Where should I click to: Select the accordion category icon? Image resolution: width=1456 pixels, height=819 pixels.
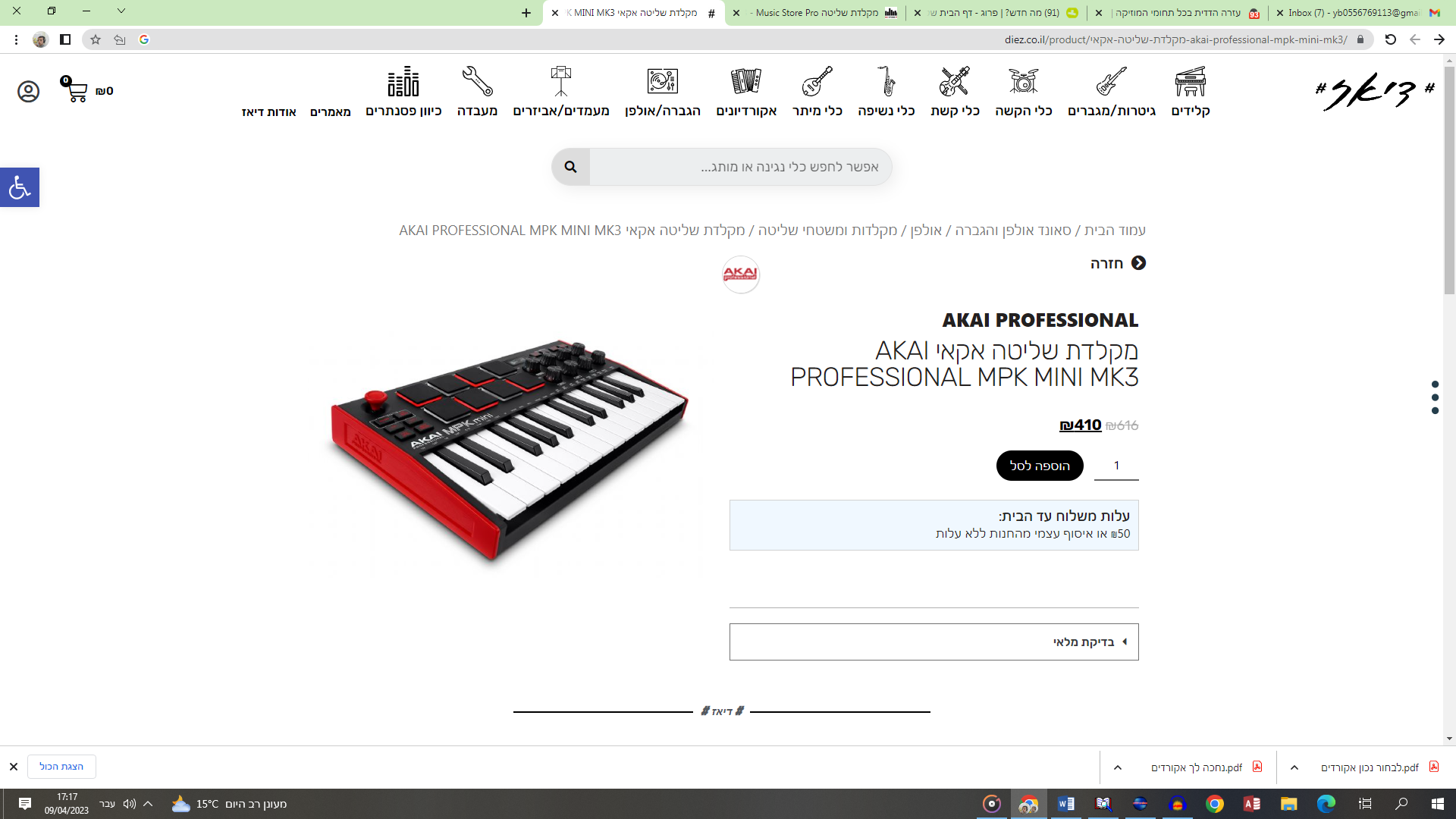pyautogui.click(x=746, y=81)
